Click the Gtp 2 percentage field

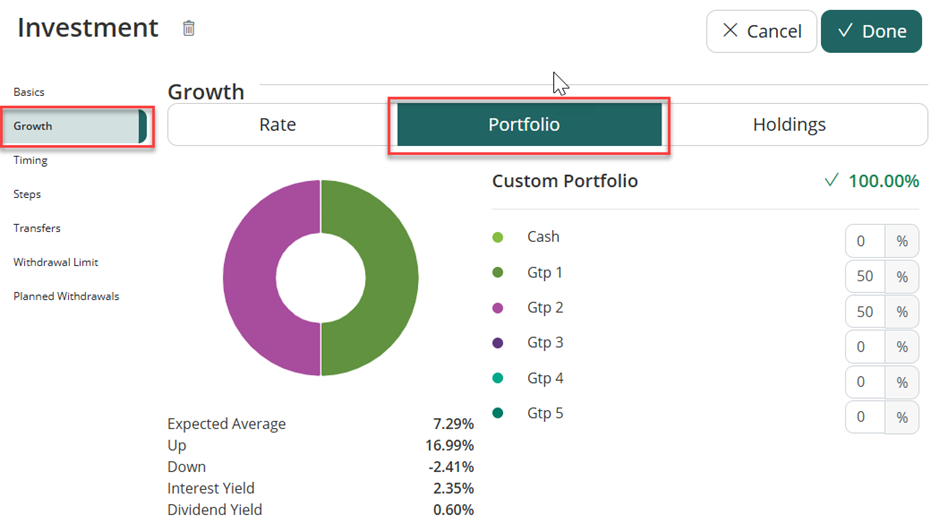865,312
